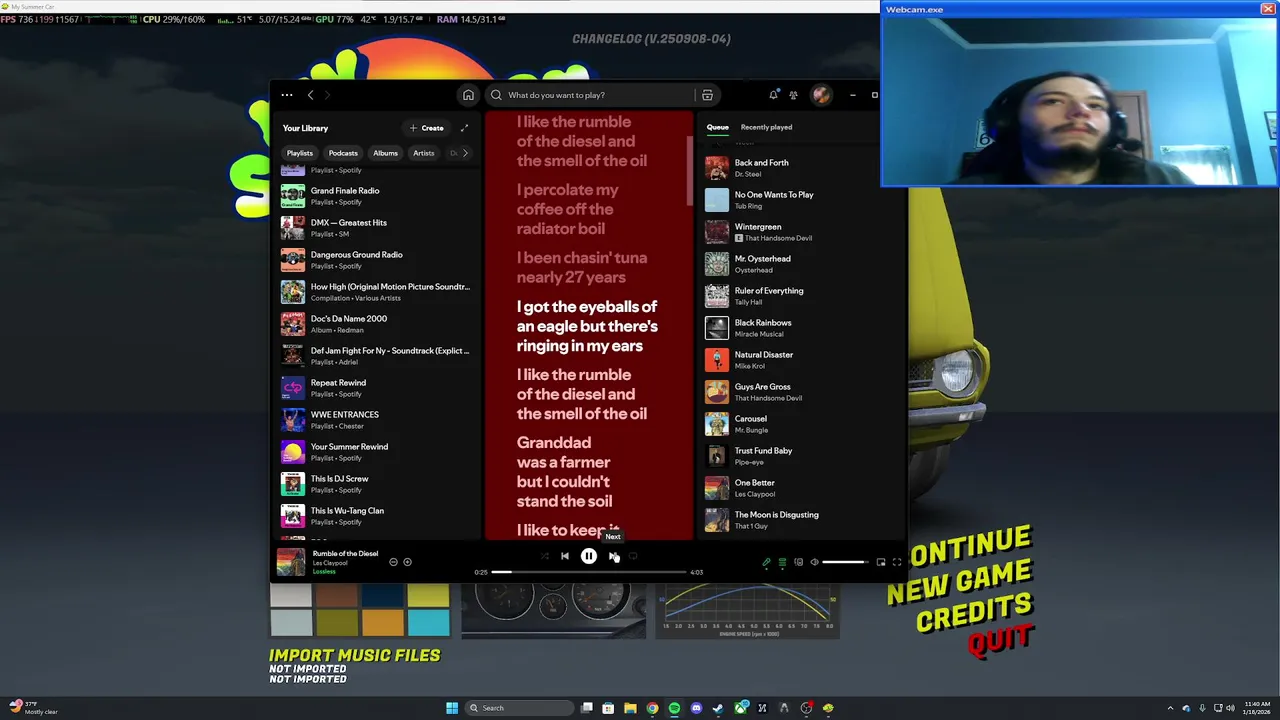Open Grand Finale Radio playlist
1280x720 pixels.
(x=376, y=196)
